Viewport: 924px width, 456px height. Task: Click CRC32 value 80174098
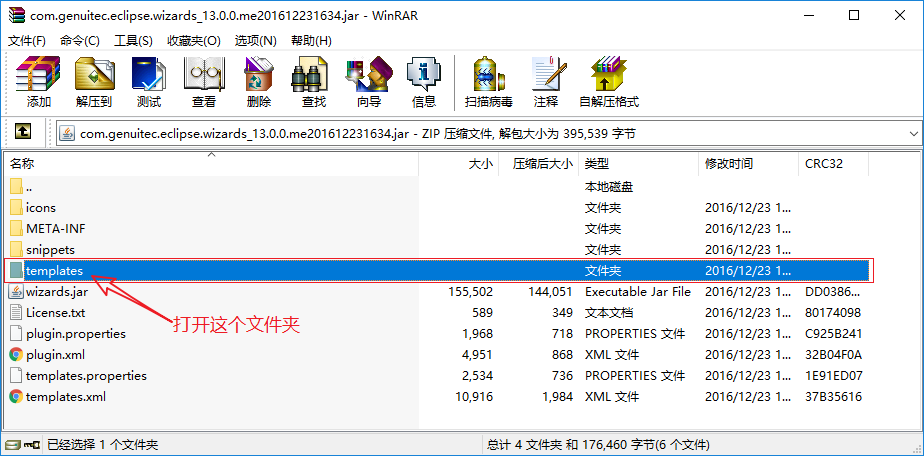pyautogui.click(x=833, y=312)
